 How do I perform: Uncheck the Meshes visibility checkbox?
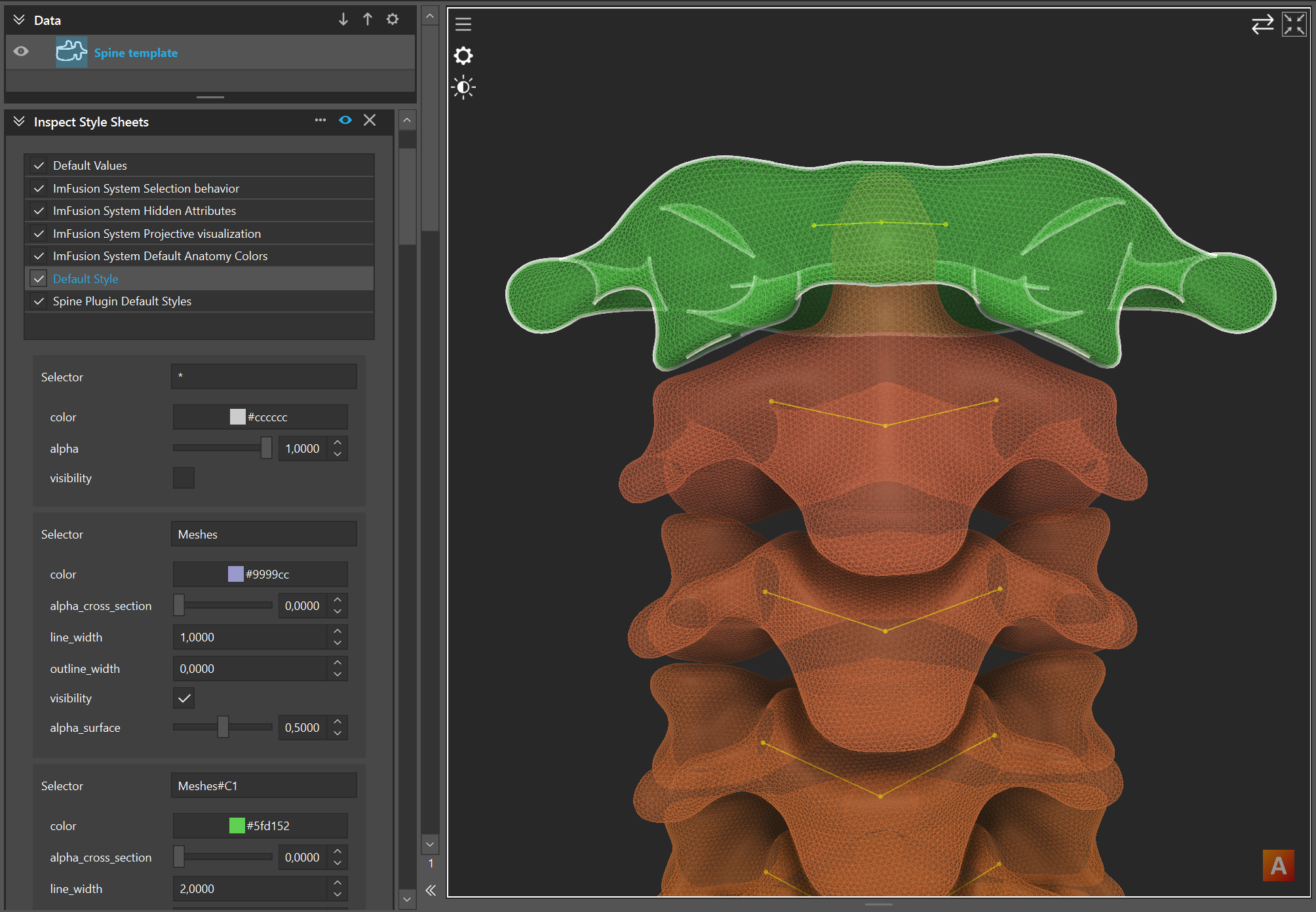tap(184, 698)
